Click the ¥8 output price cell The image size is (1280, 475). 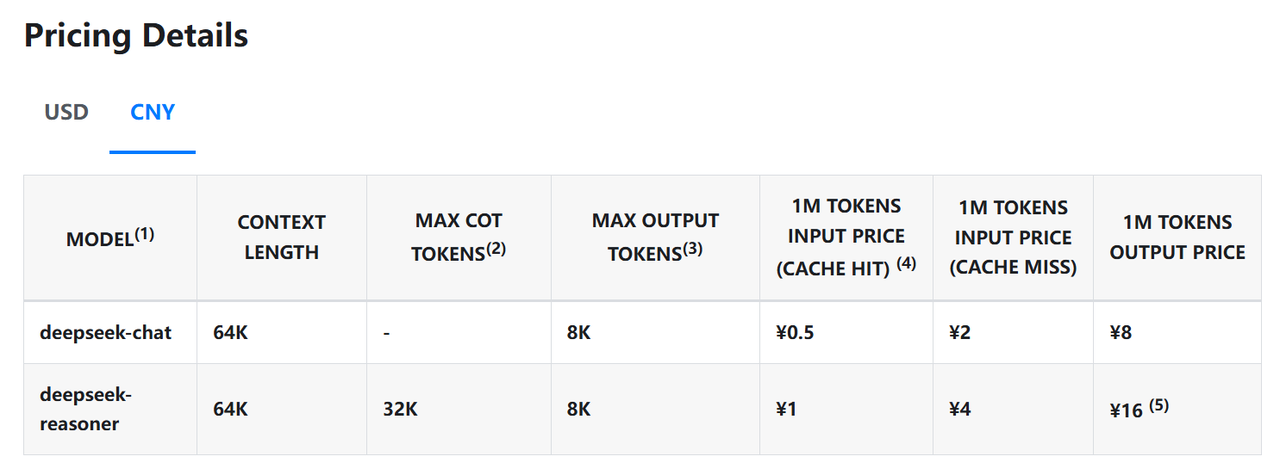[x=1177, y=333]
